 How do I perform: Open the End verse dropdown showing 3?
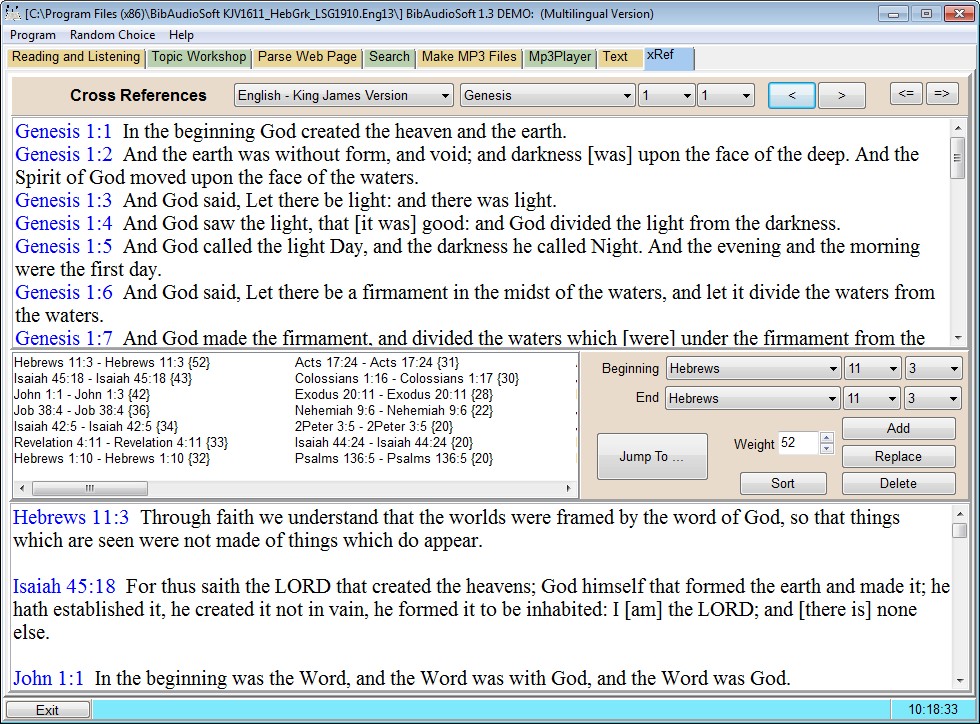point(934,398)
